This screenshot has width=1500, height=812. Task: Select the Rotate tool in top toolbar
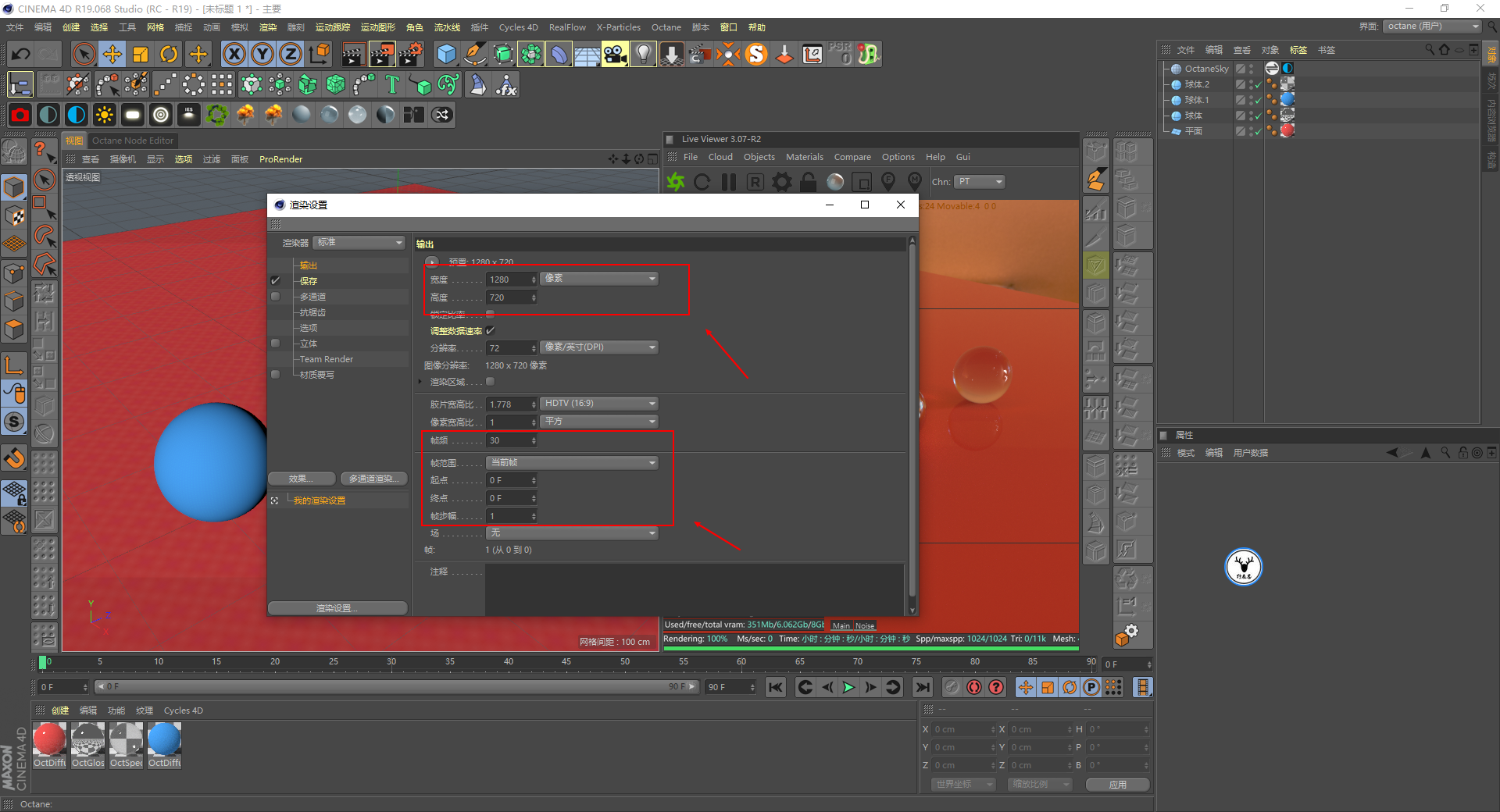click(x=169, y=54)
